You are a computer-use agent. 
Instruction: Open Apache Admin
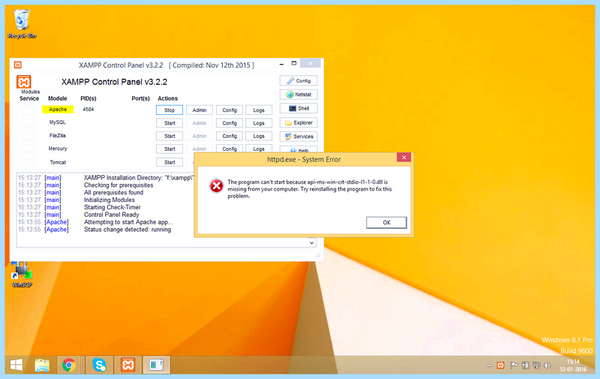(199, 110)
